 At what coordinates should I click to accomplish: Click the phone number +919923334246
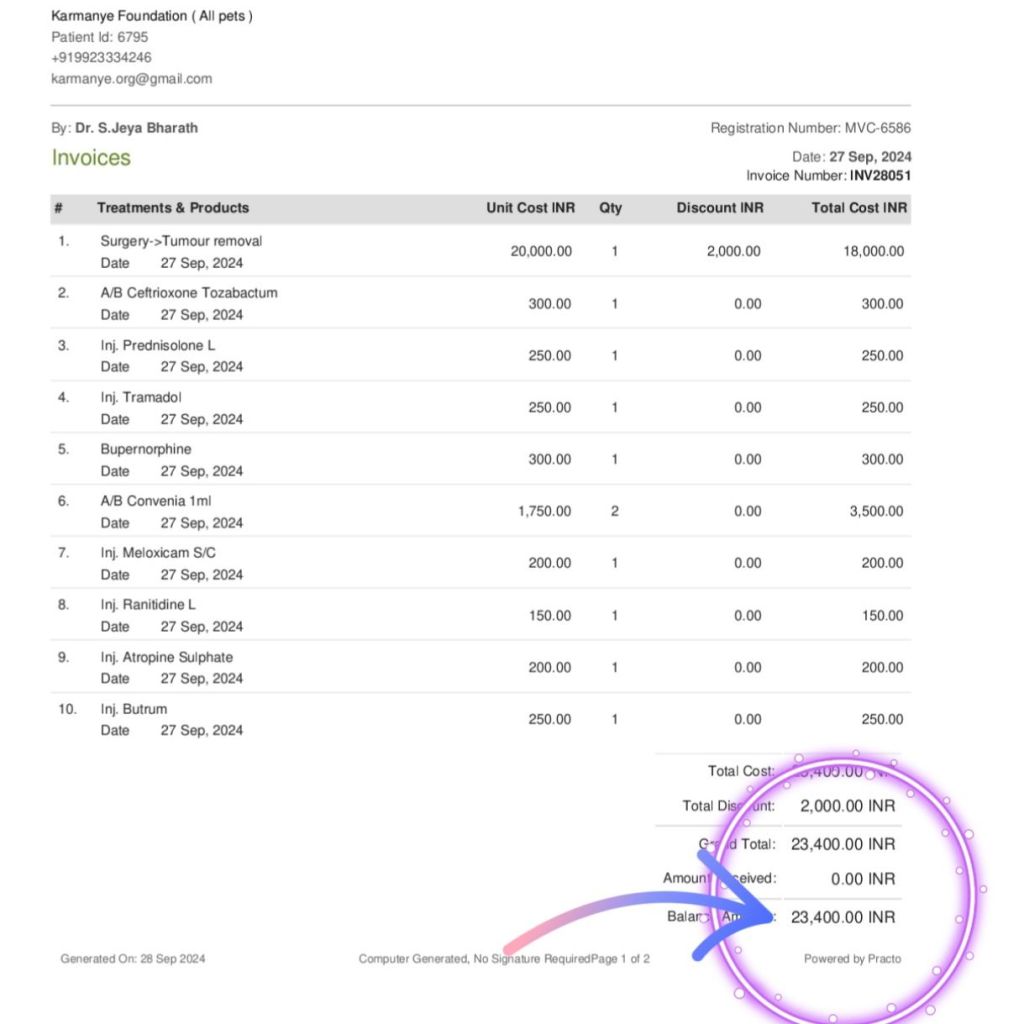(101, 58)
